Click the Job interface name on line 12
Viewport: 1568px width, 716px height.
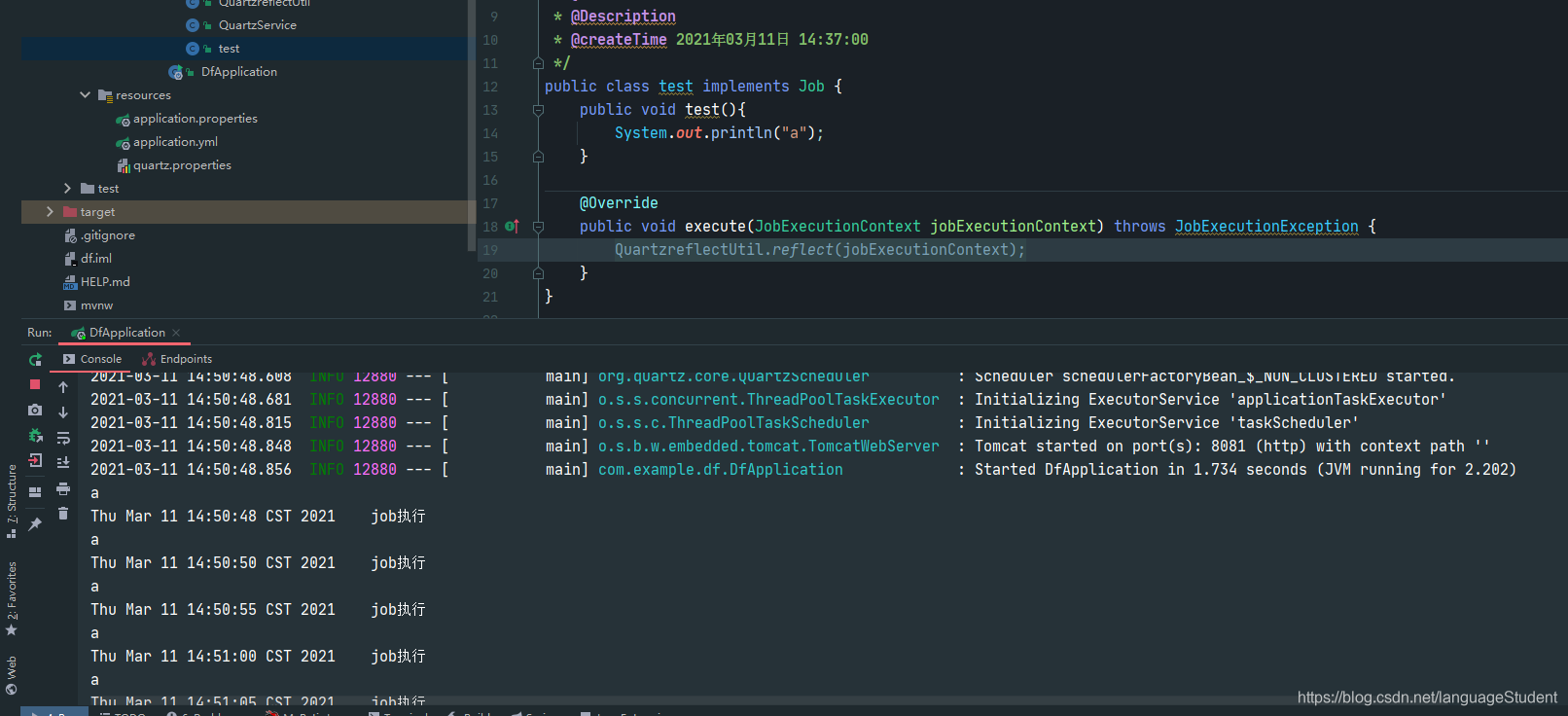tap(811, 87)
